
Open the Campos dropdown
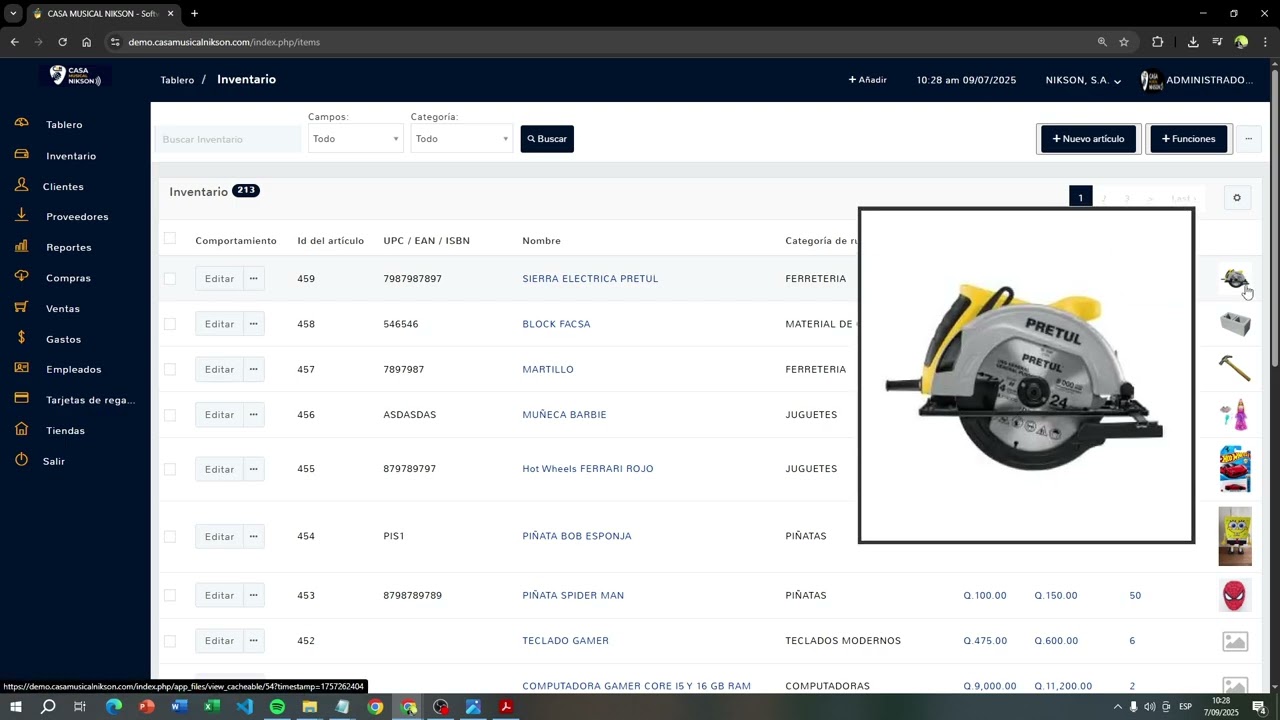point(355,139)
